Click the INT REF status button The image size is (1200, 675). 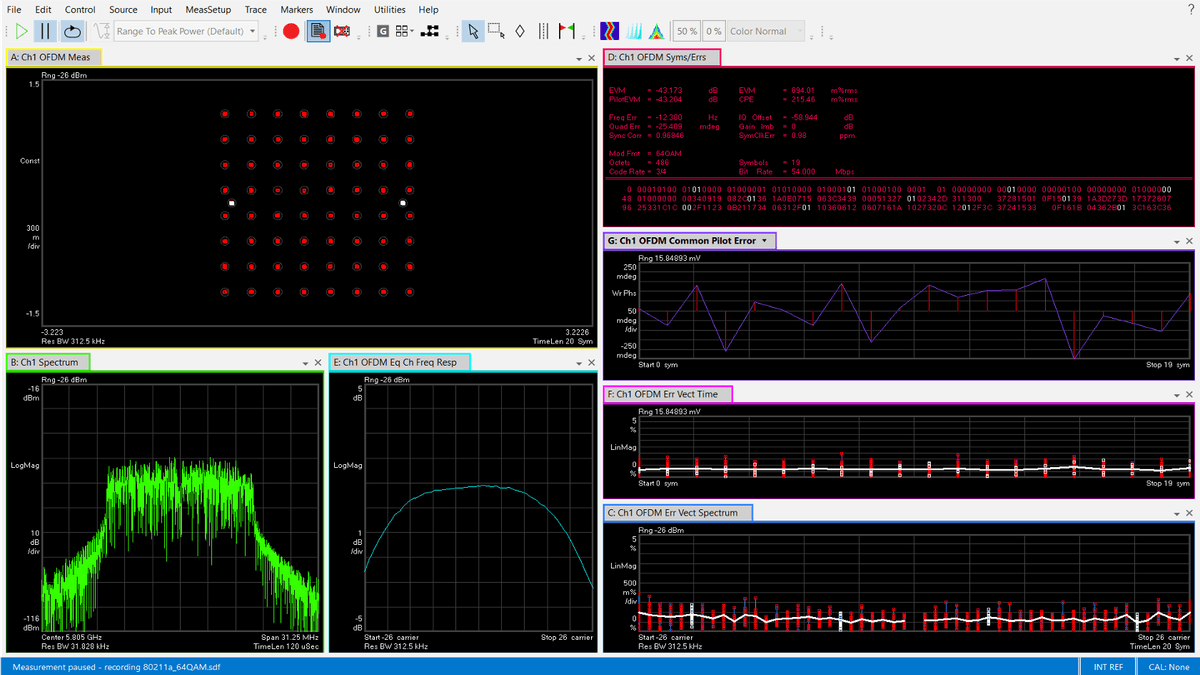pyautogui.click(x=1107, y=666)
